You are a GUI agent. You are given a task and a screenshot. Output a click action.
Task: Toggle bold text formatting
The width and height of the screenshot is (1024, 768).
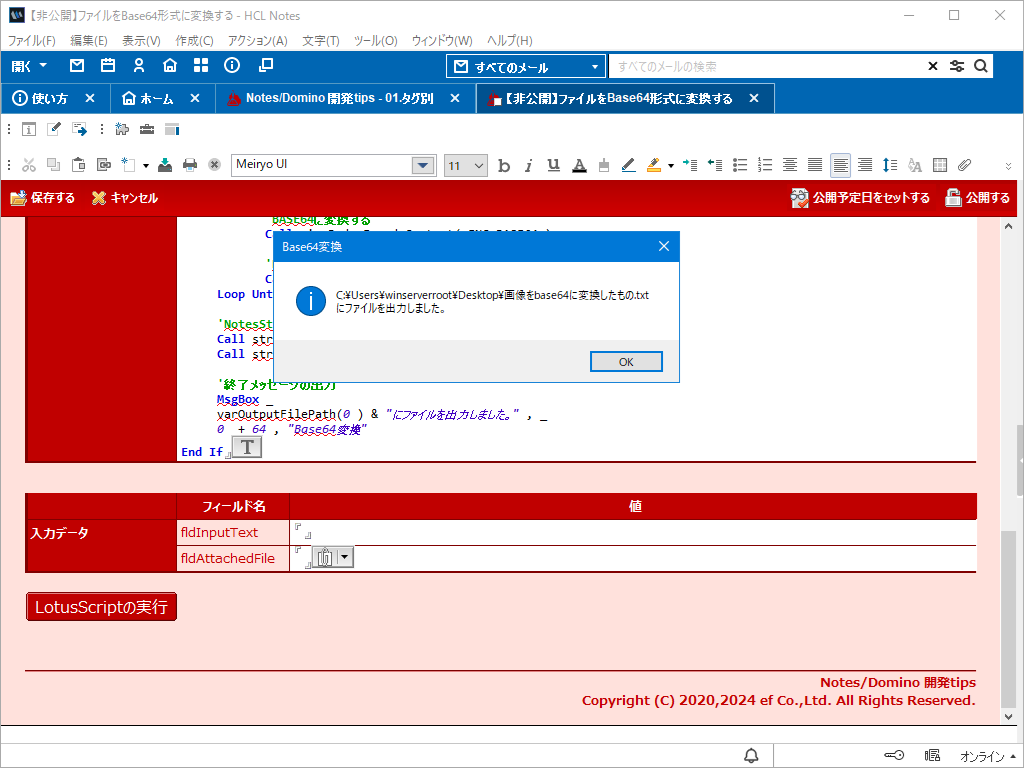[504, 166]
